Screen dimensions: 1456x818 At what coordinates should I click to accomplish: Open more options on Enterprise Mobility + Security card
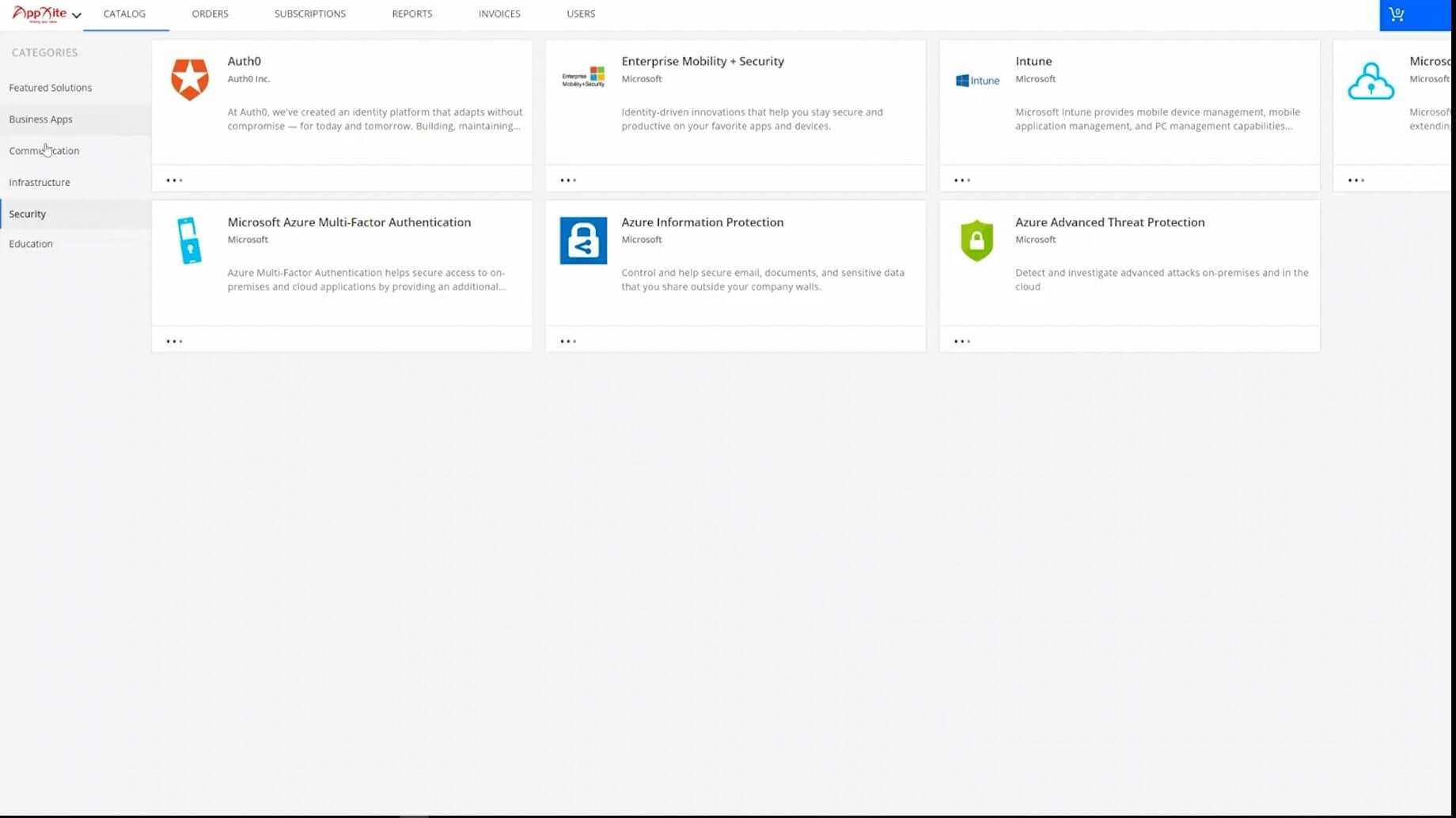[568, 180]
